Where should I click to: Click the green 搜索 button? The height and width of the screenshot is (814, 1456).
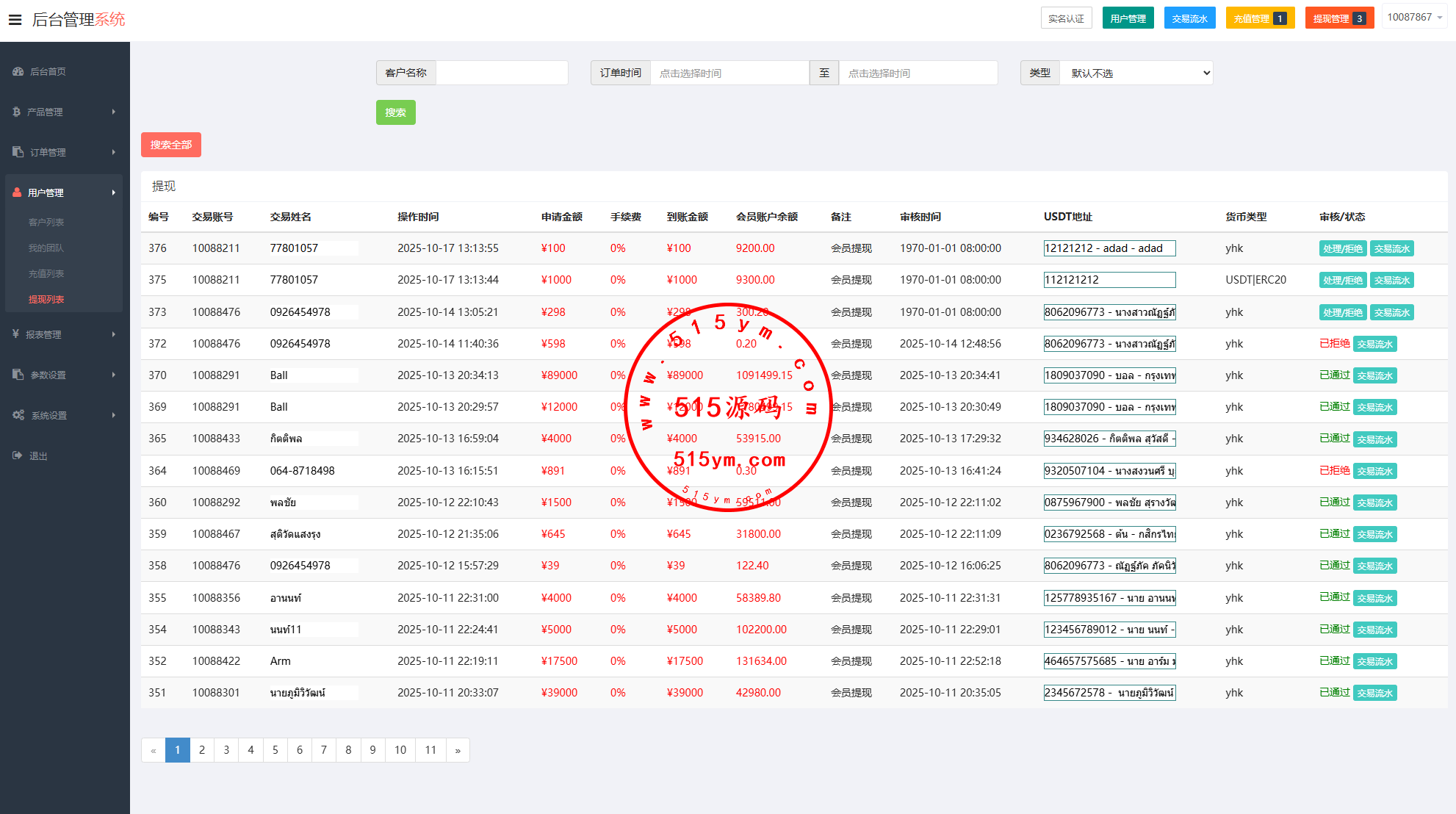[395, 112]
